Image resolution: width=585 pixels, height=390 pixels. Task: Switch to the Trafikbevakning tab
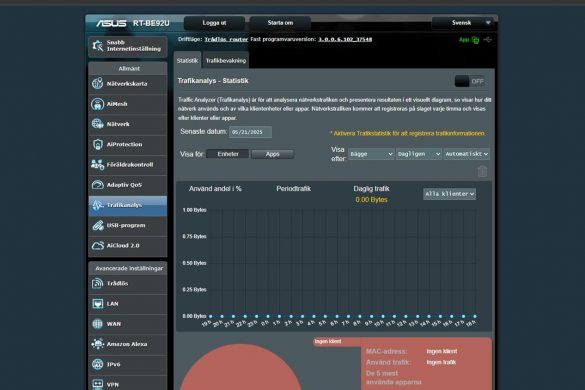tap(226, 60)
